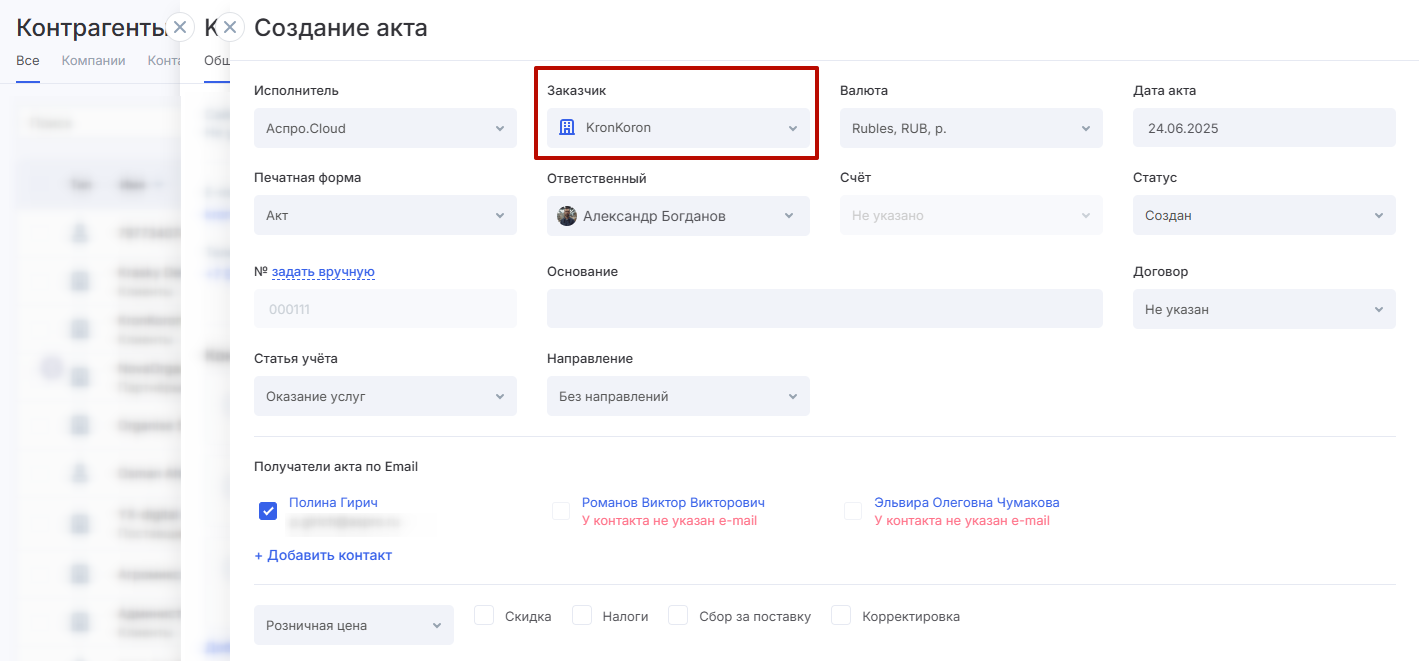The image size is (1419, 661).
Task: Open the Исполнитель dropdown
Action: pos(385,128)
